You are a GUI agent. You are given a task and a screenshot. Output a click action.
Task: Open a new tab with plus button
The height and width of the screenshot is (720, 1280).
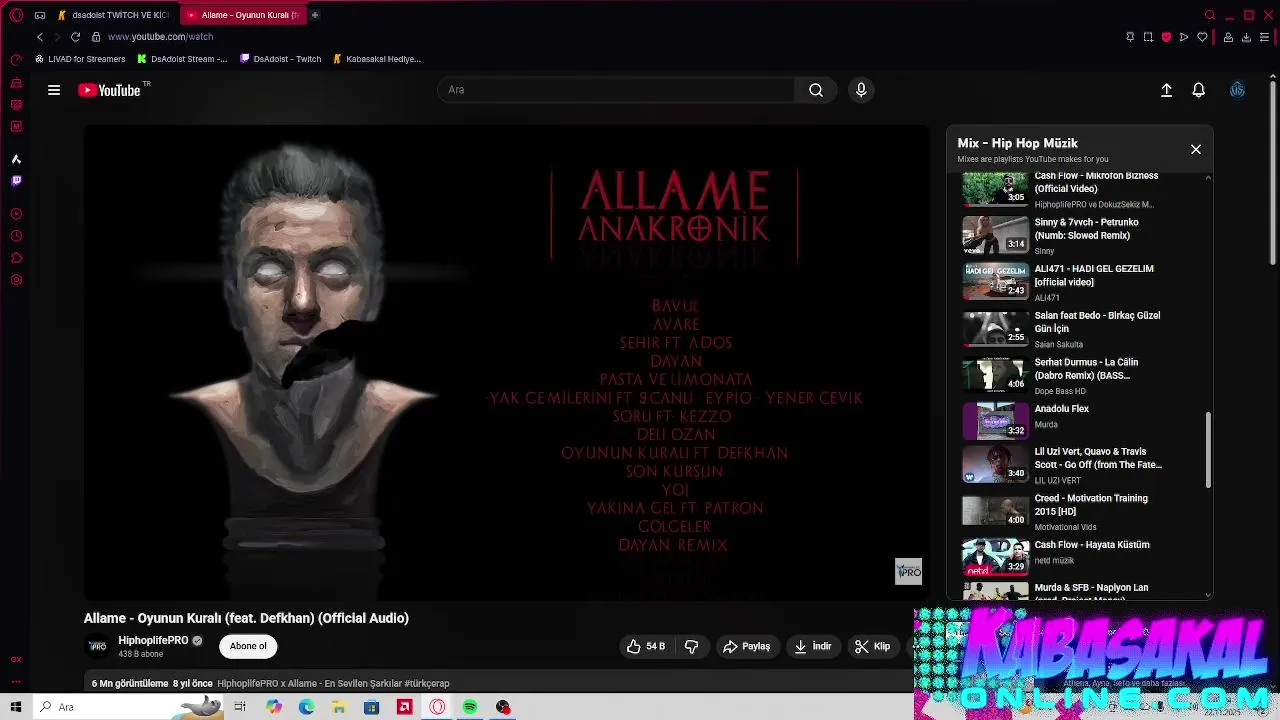coord(314,15)
